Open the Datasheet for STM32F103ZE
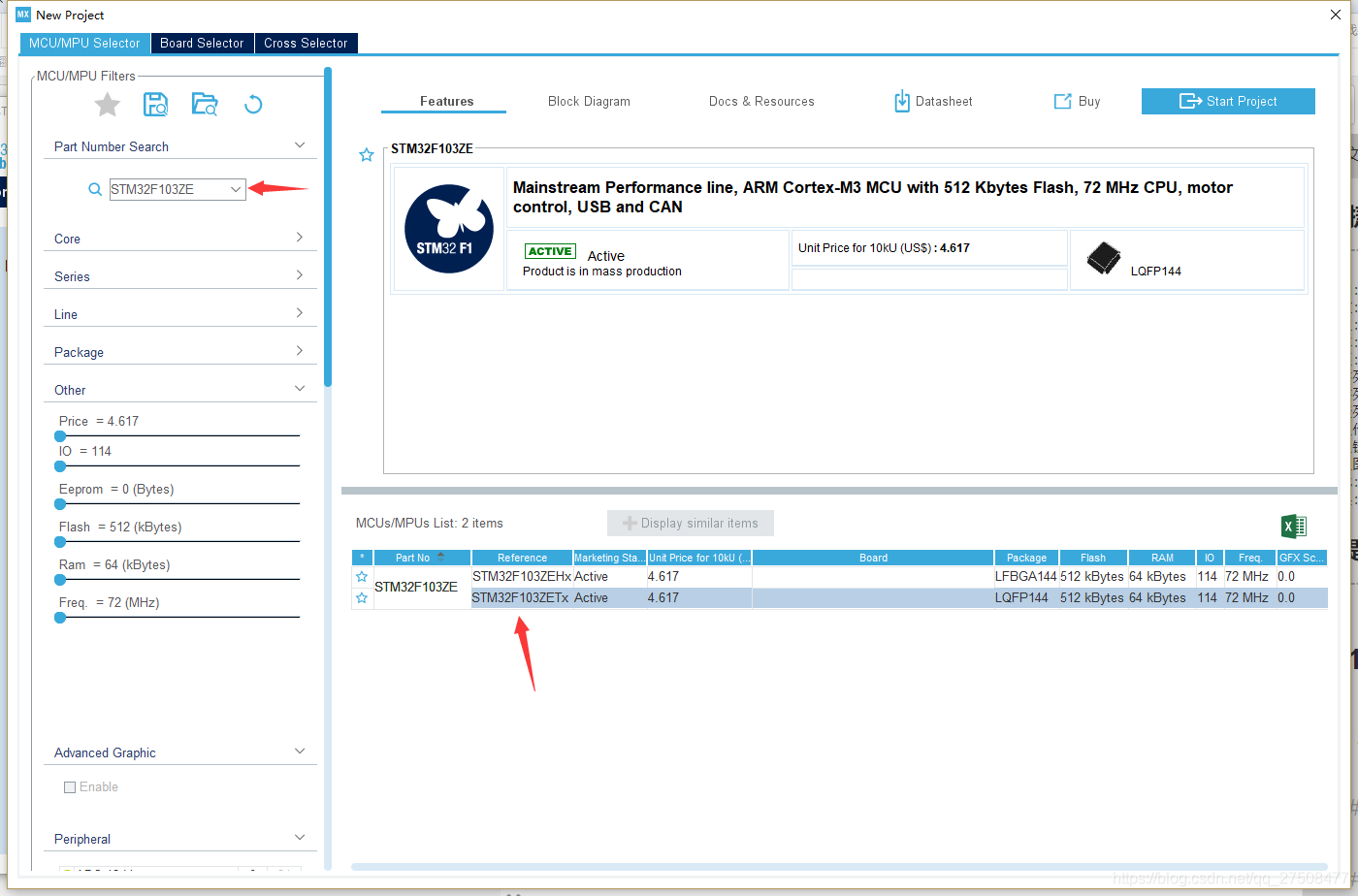The height and width of the screenshot is (896, 1358). click(933, 101)
